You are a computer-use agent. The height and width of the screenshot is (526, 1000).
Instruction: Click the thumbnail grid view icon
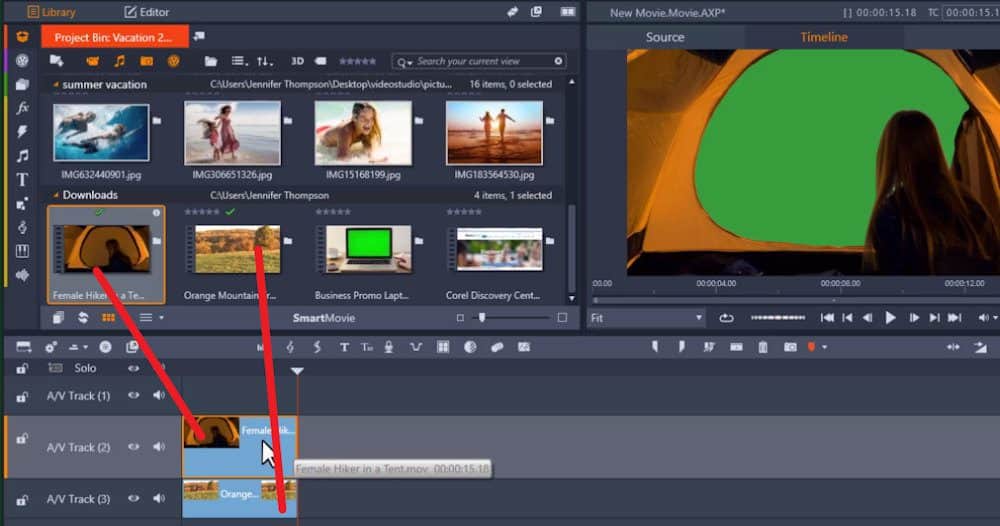click(108, 318)
